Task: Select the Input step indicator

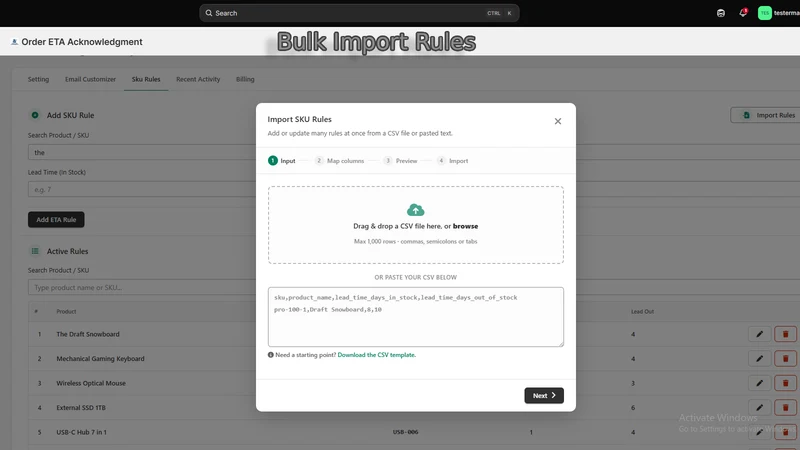Action: (x=282, y=161)
